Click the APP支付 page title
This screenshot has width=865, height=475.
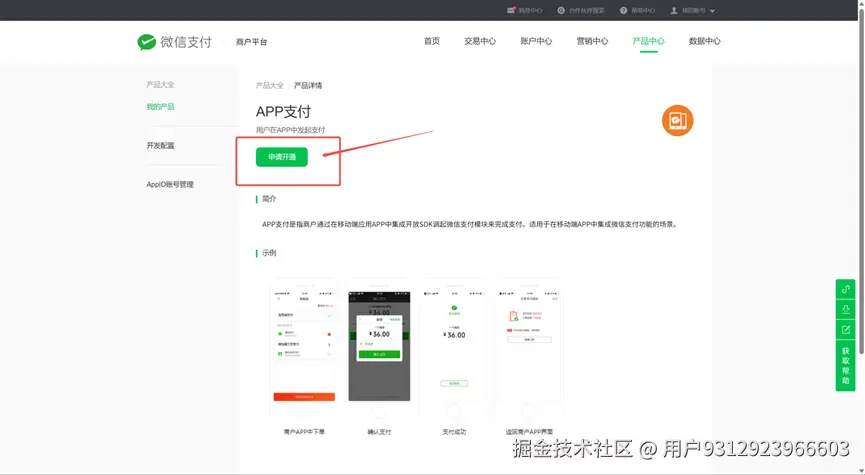pos(284,111)
